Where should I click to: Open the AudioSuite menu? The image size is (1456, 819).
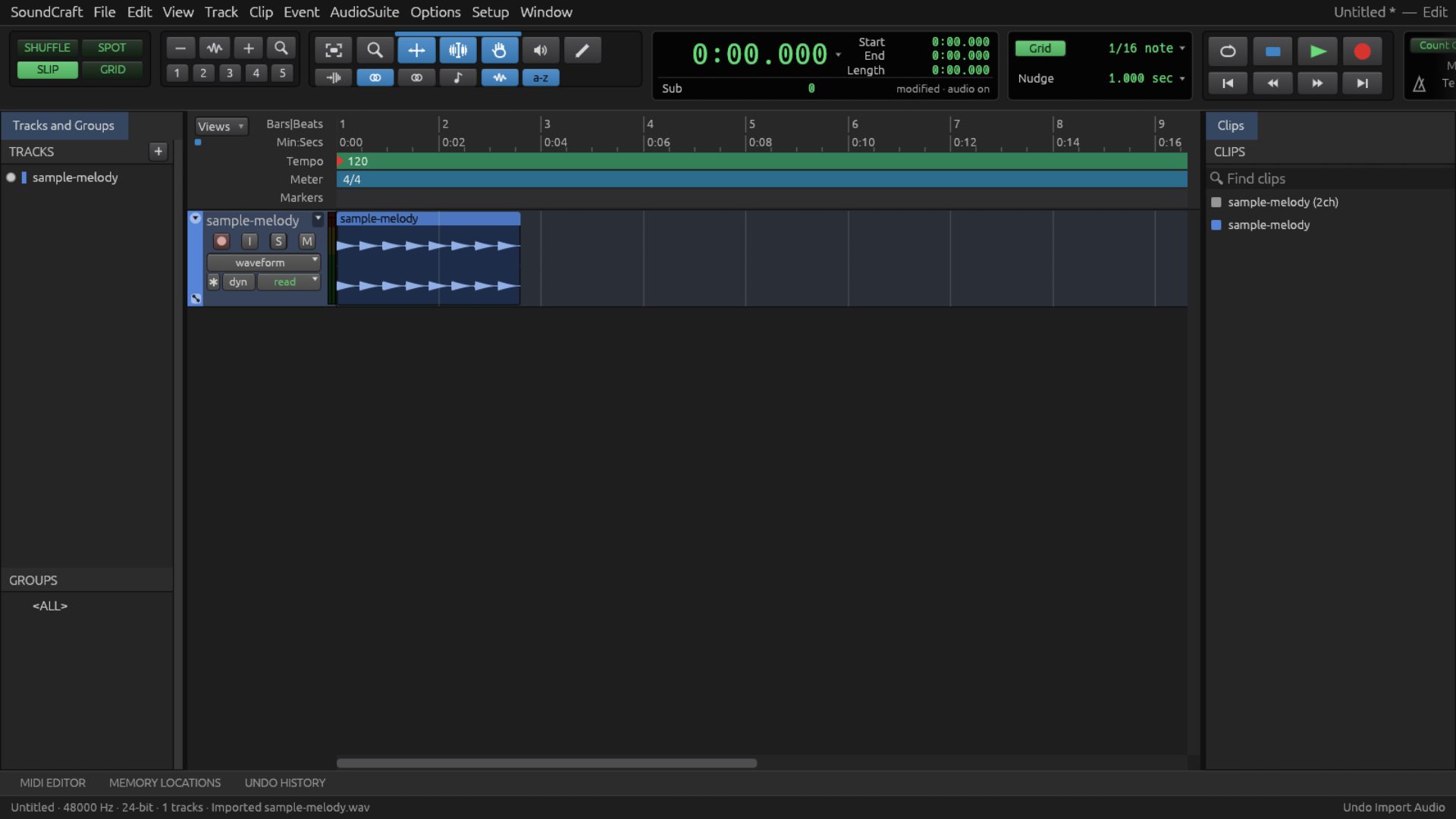364,12
